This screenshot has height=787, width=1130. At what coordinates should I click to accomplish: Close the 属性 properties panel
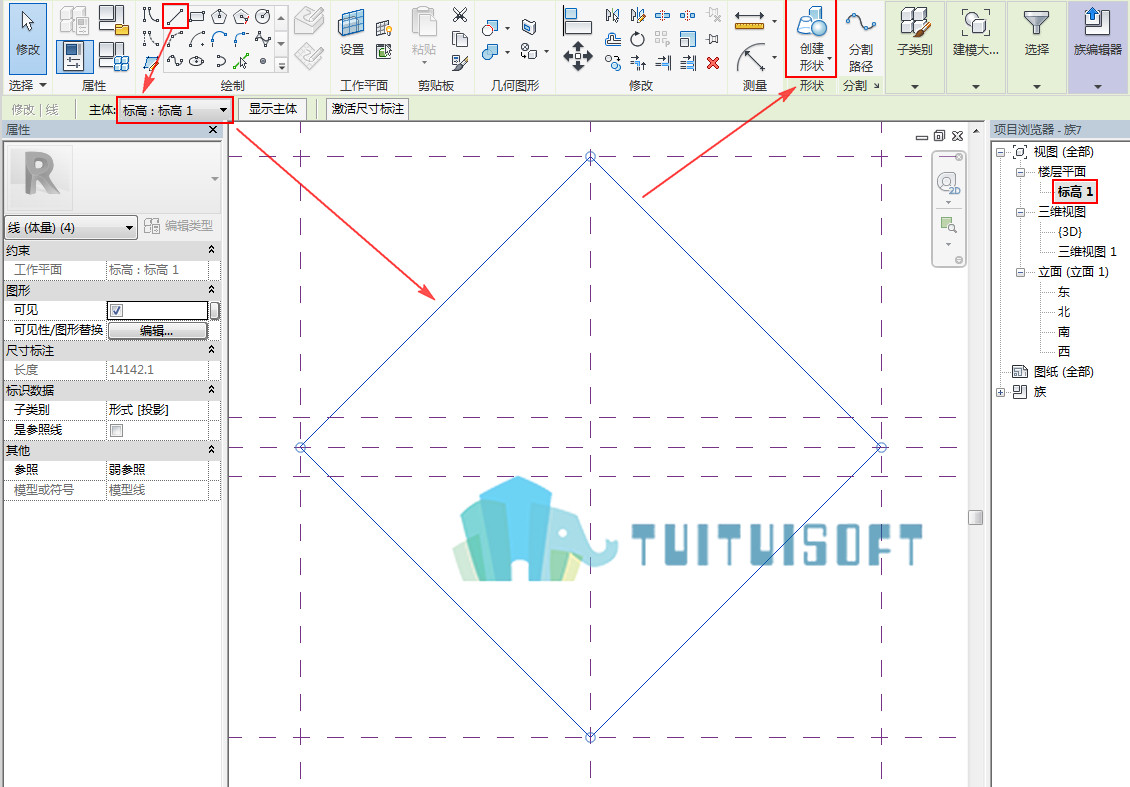coord(213,130)
